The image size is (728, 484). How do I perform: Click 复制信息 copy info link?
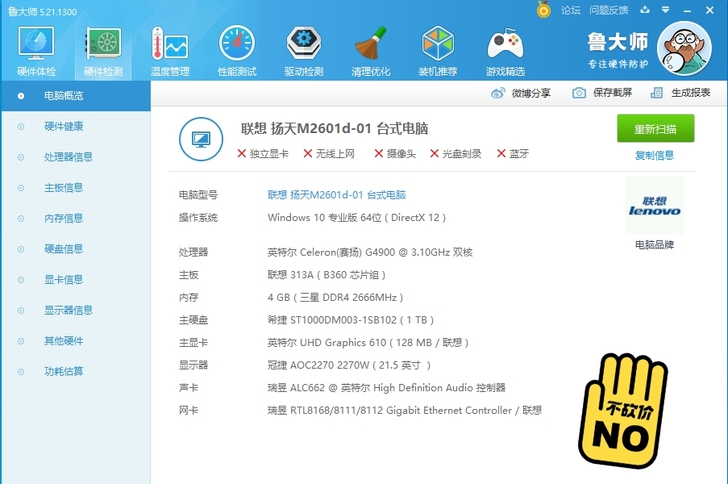[x=655, y=156]
